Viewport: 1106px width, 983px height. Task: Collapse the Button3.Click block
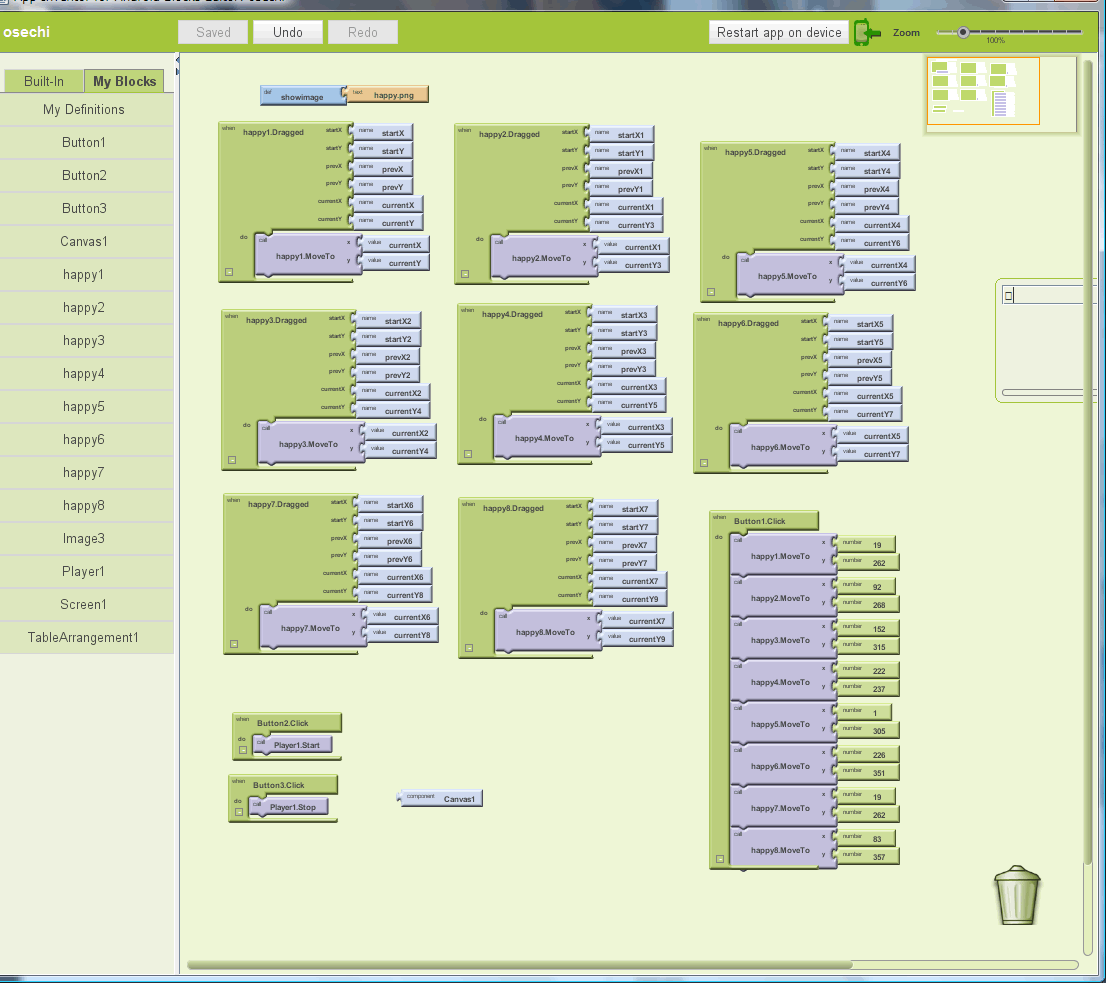coord(238,812)
